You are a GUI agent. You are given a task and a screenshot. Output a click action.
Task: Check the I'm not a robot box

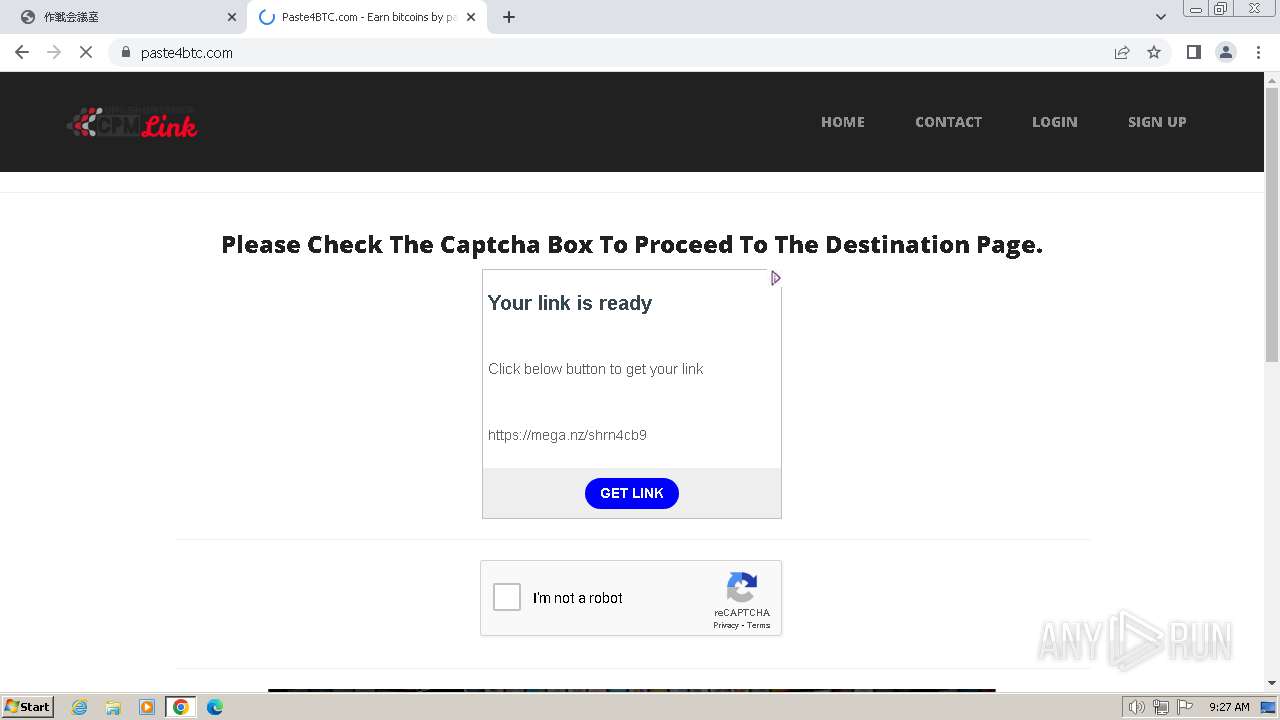[x=507, y=597]
